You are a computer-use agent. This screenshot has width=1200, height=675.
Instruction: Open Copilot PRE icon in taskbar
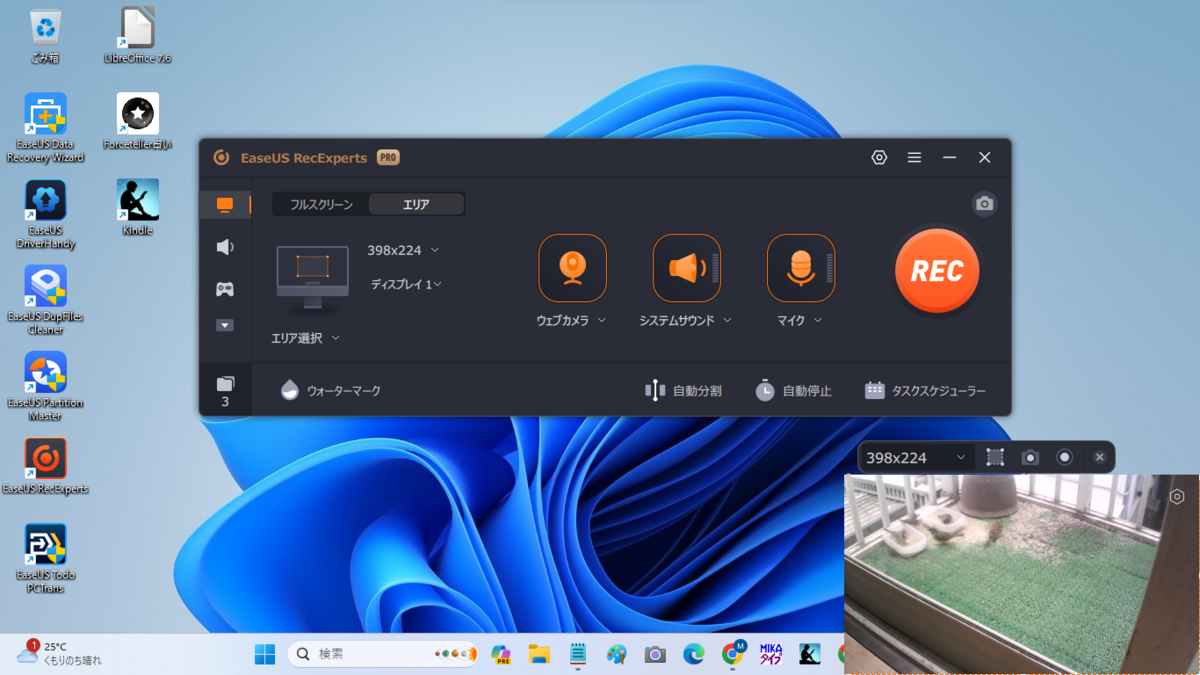coord(501,654)
